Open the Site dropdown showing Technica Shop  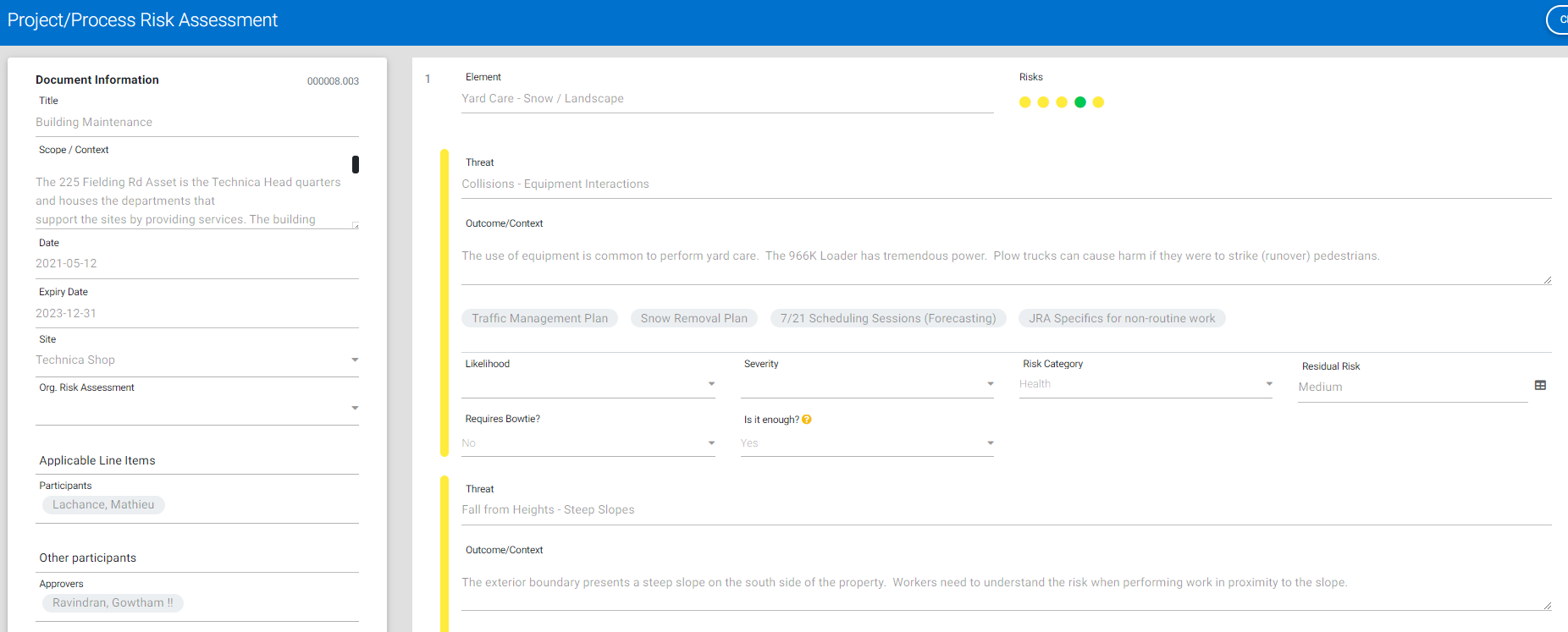point(197,360)
